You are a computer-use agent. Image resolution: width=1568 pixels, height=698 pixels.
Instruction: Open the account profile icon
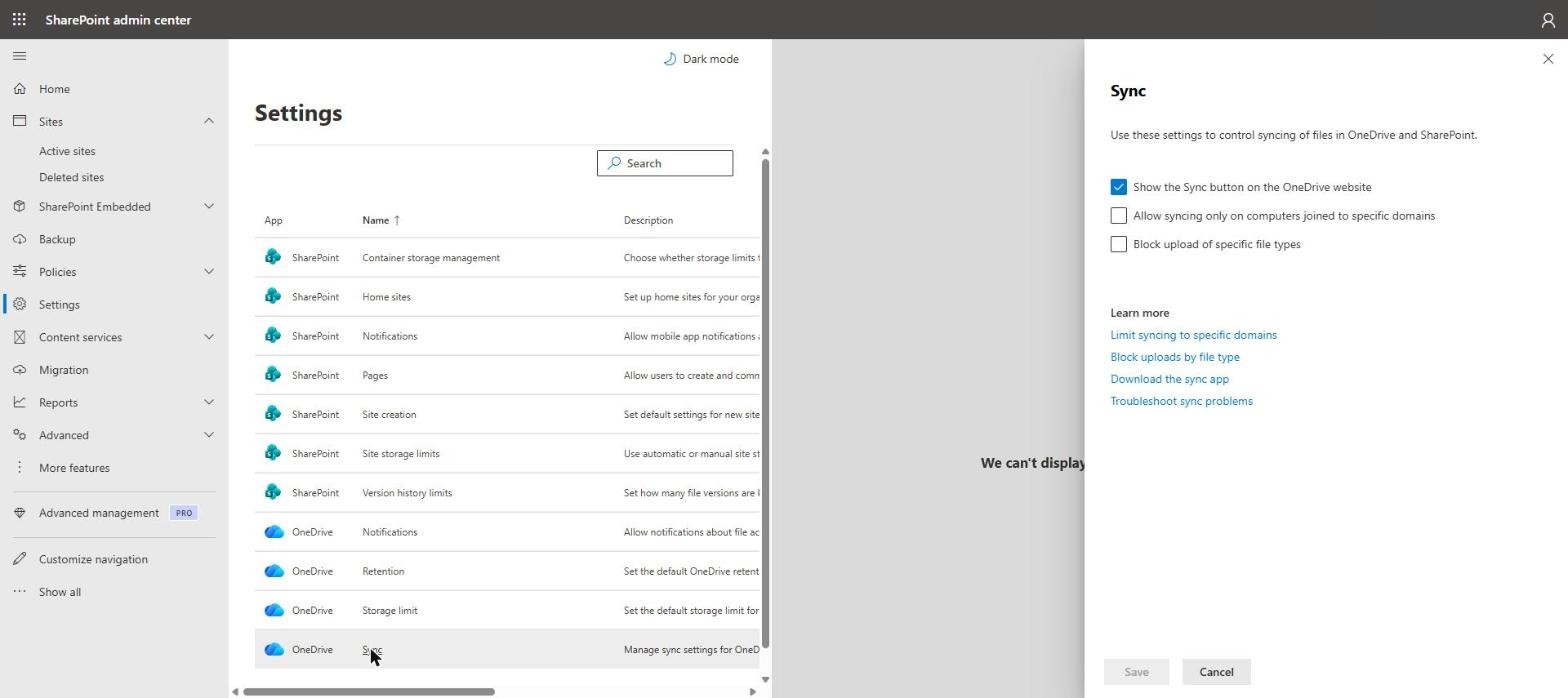[1548, 19]
